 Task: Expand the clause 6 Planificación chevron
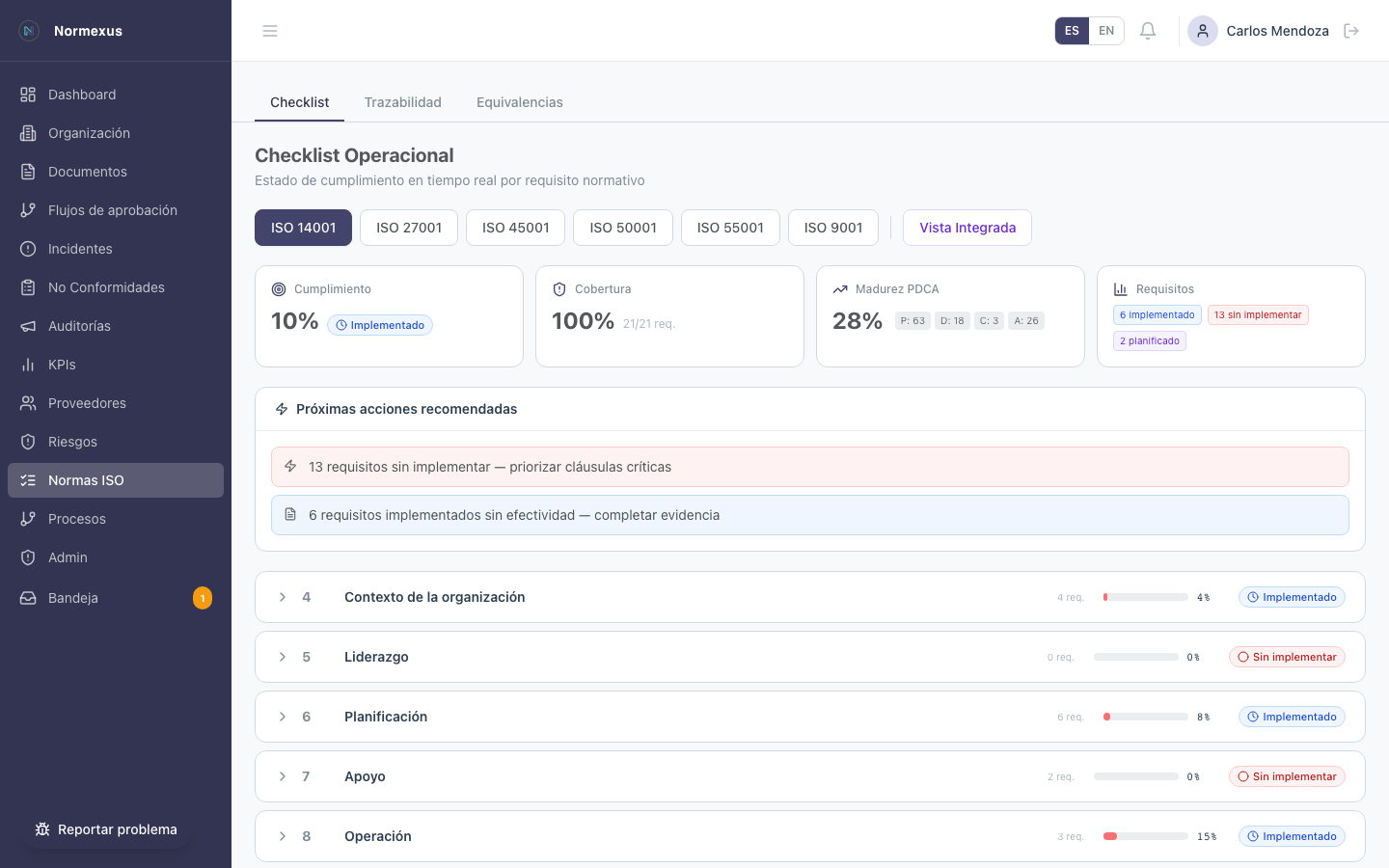[283, 717]
